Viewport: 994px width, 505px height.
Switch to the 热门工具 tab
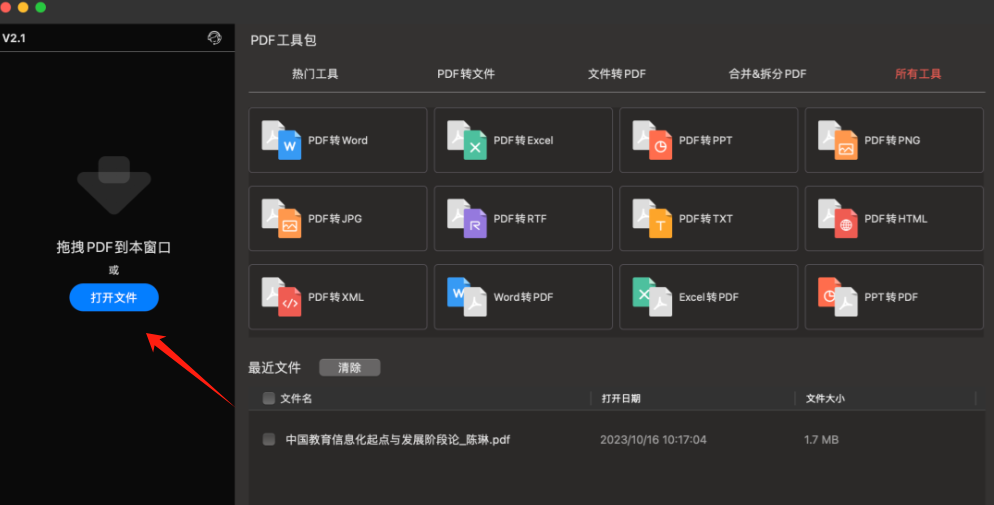[x=315, y=74]
